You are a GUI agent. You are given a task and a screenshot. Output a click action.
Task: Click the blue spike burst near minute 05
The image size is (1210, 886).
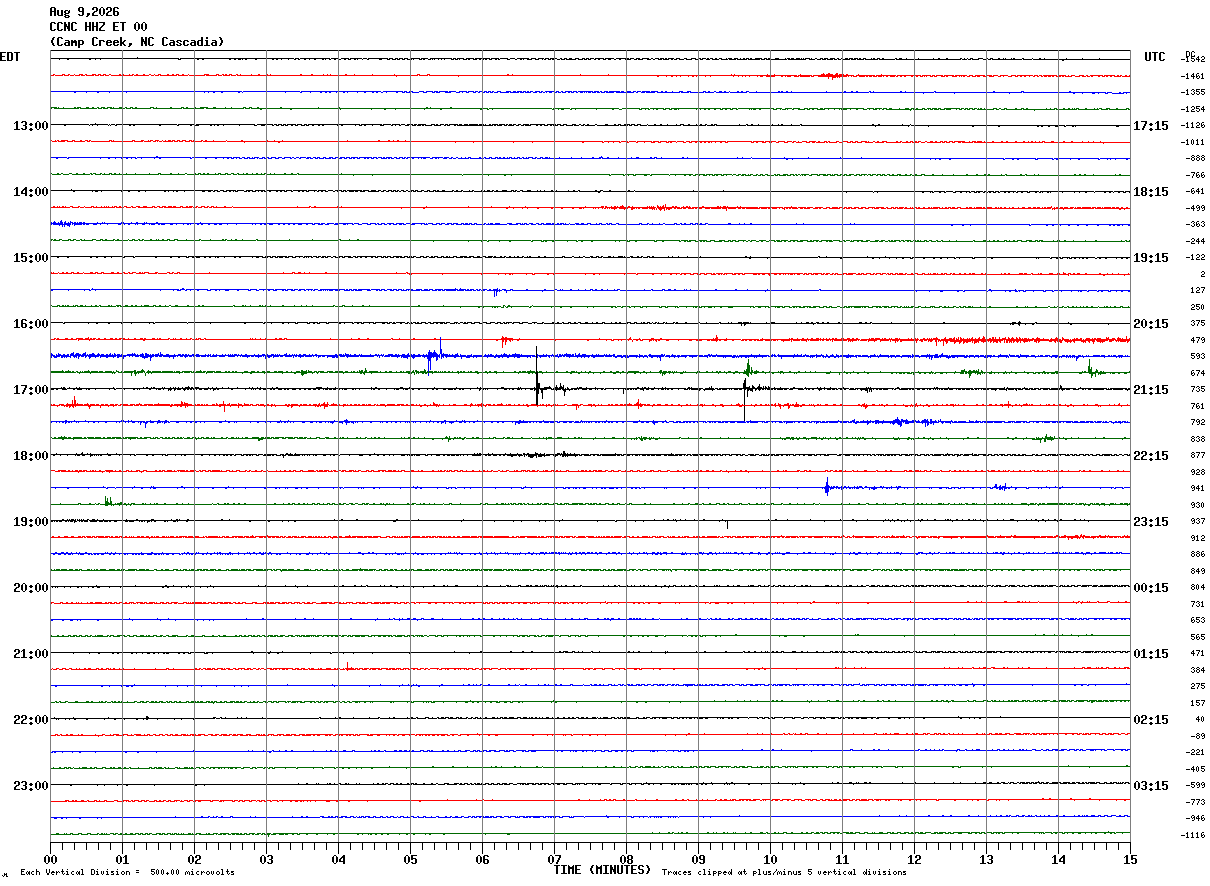(x=434, y=354)
